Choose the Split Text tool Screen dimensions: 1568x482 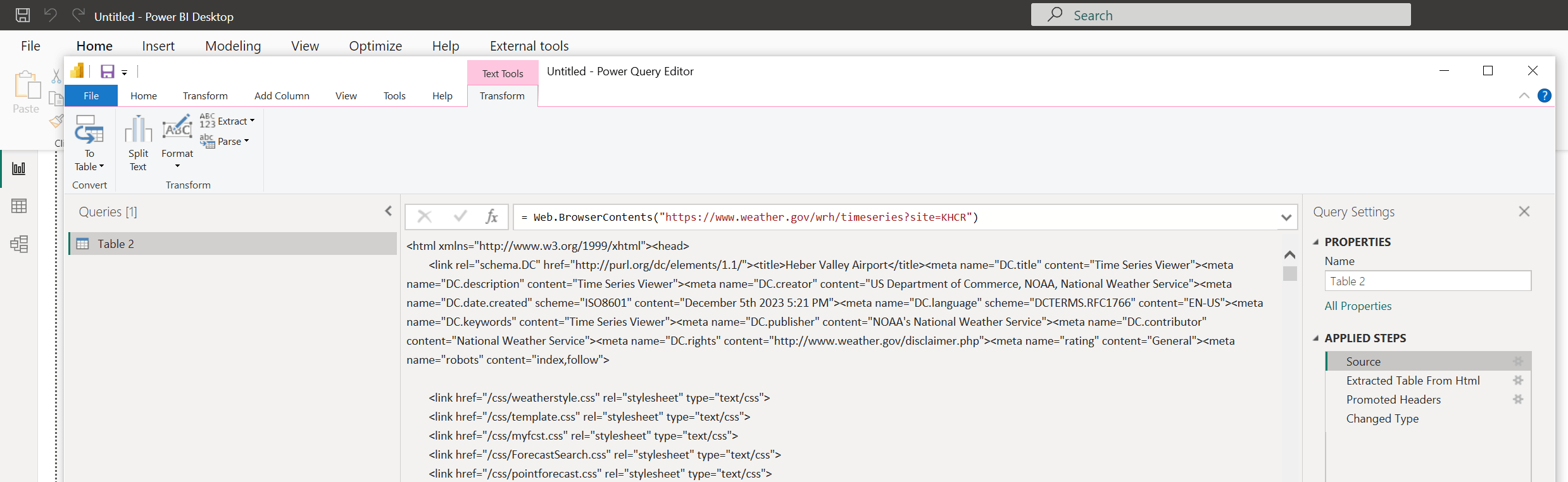point(138,144)
